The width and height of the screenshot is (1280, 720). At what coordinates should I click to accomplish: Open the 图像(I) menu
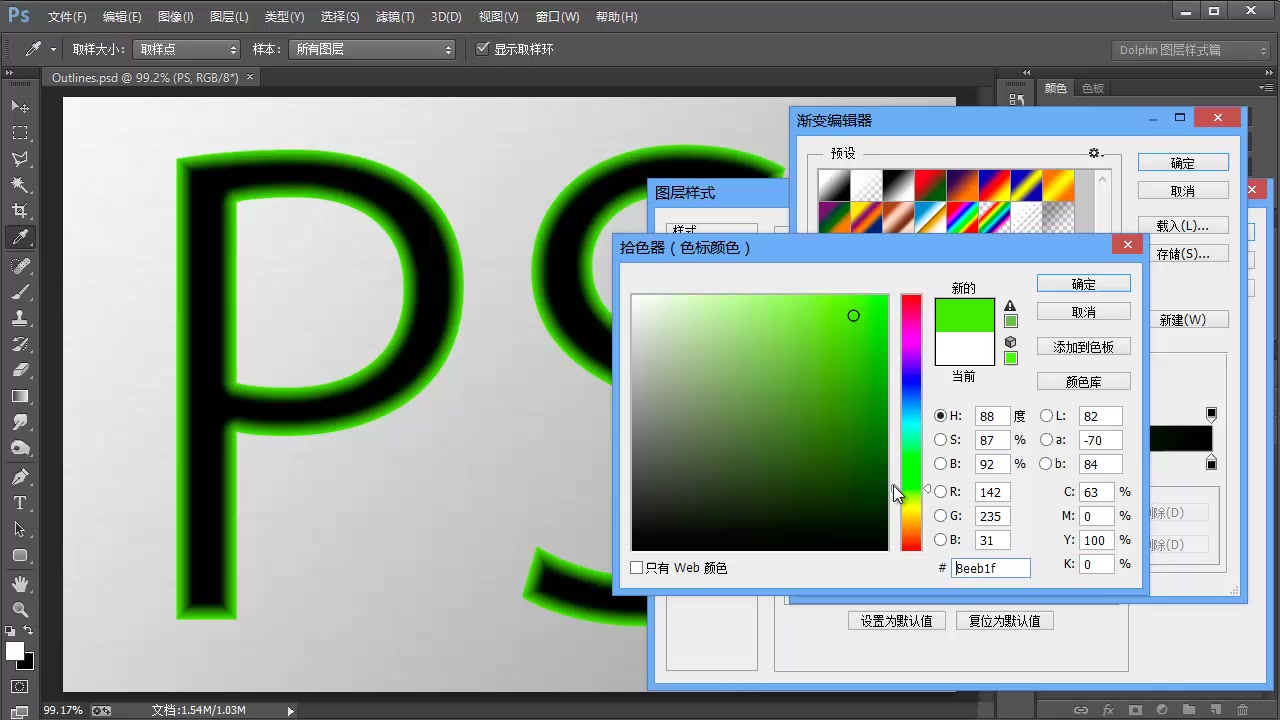point(176,17)
